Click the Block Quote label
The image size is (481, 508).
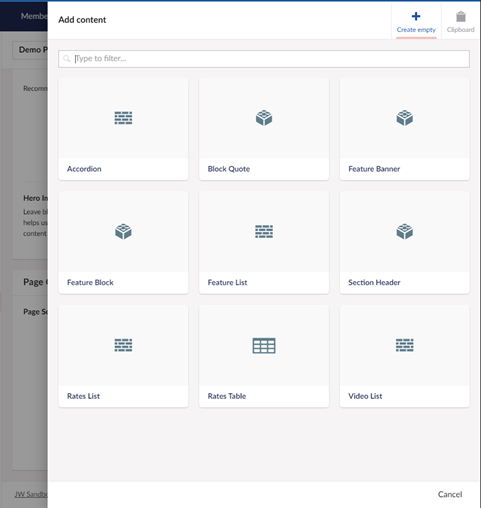click(x=229, y=169)
